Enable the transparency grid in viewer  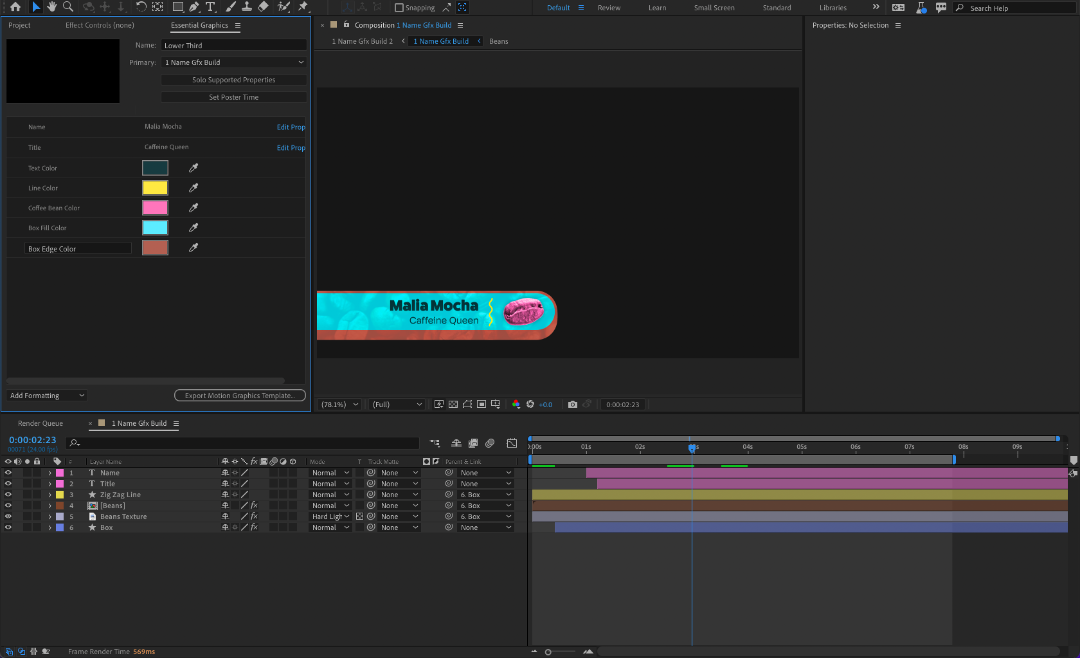tap(453, 404)
